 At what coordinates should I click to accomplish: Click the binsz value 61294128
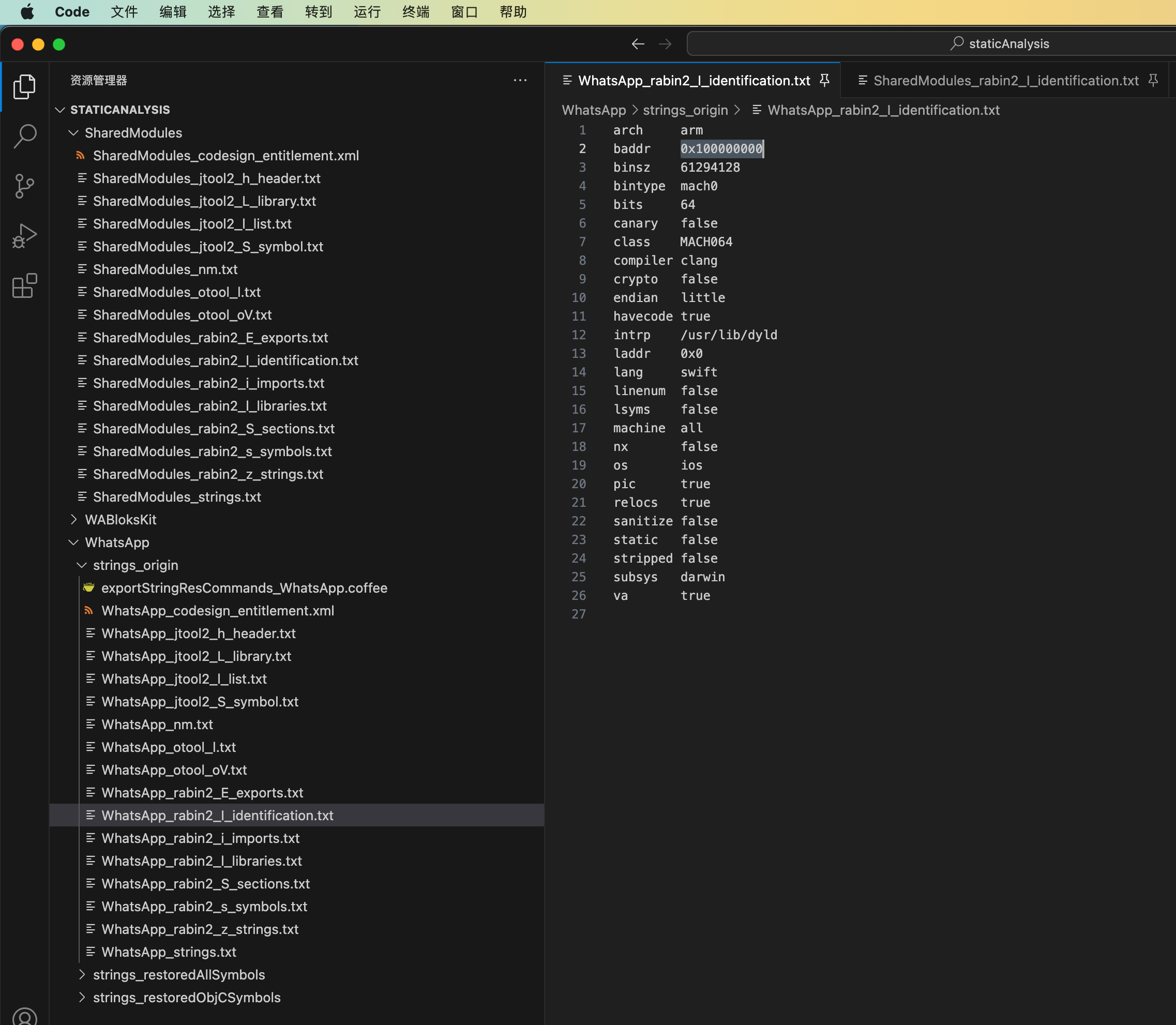pyautogui.click(x=710, y=168)
